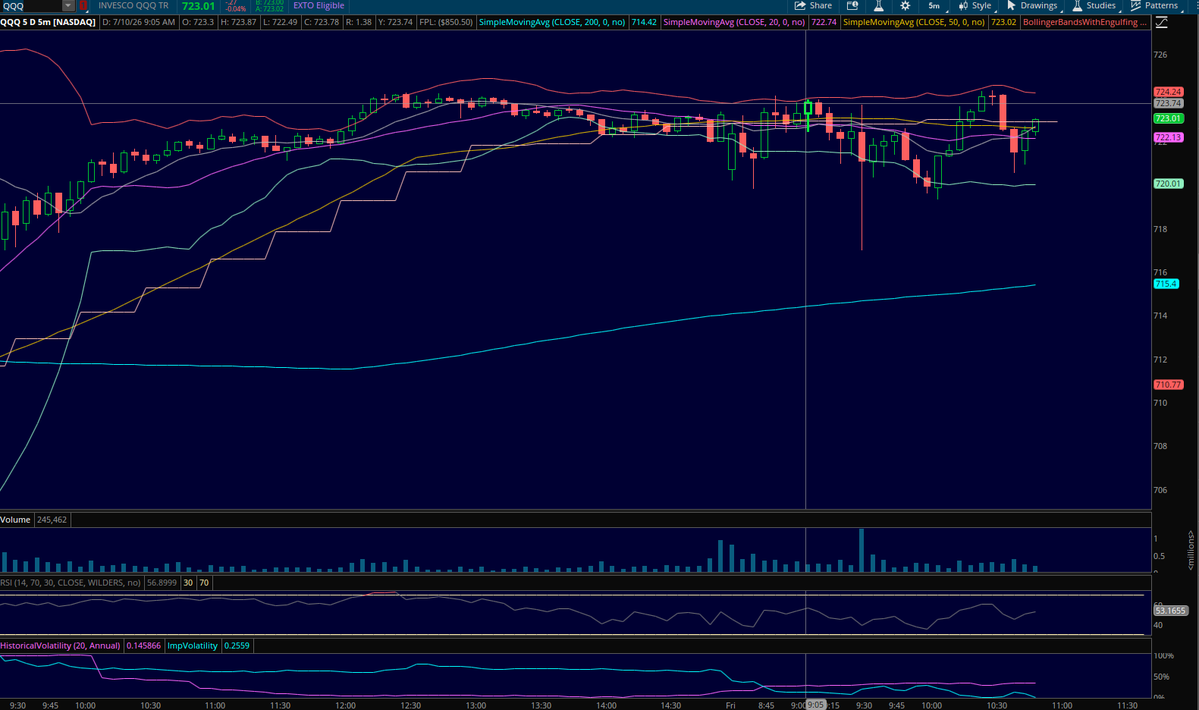Open the 5m timeframe selector

934,5
